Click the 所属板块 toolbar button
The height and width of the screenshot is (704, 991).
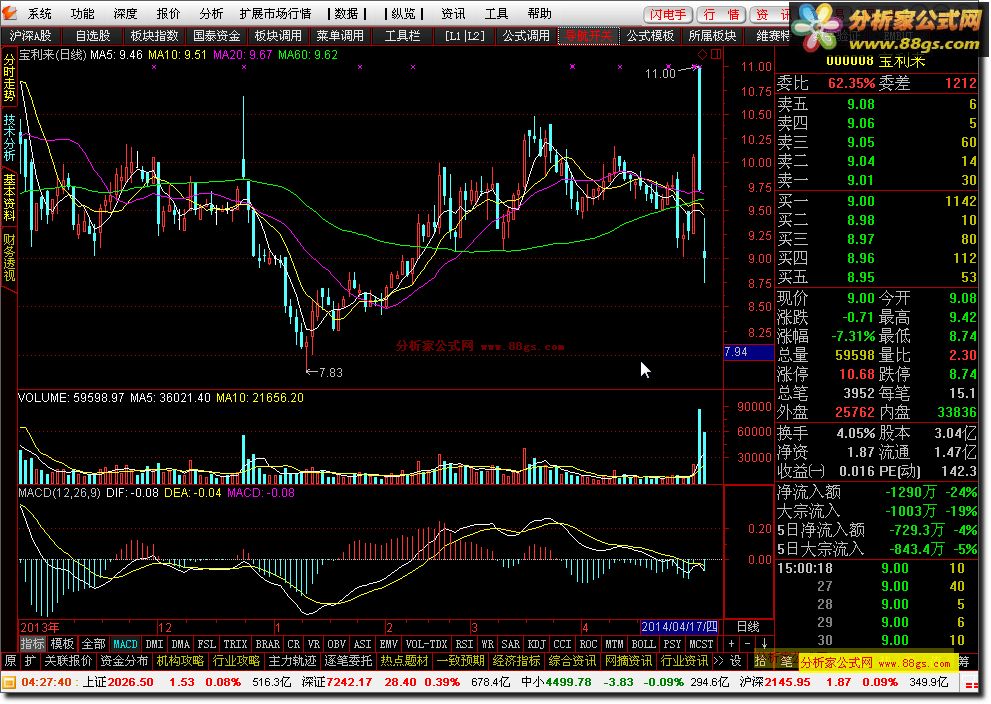[712, 36]
